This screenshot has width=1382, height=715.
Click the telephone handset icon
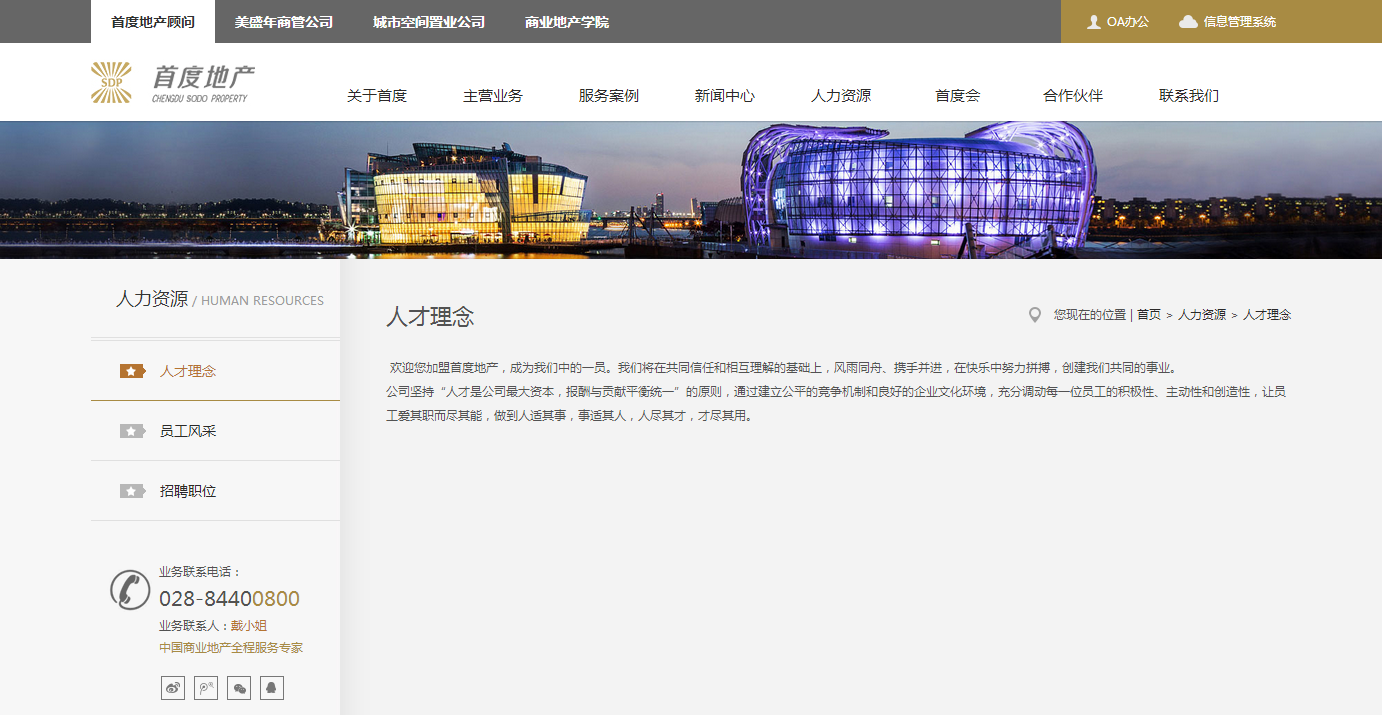point(130,589)
